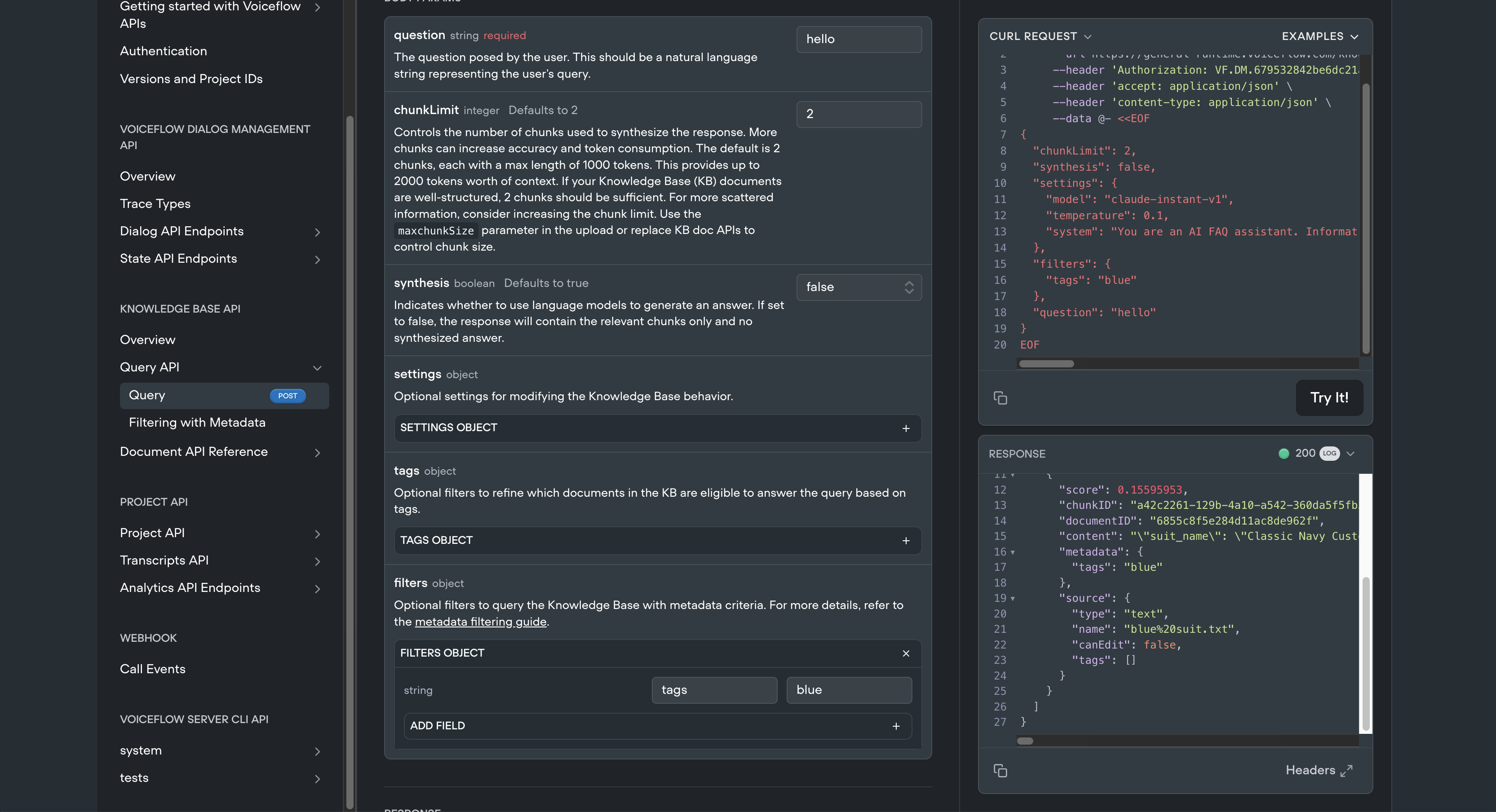Viewport: 1496px width, 812px height.
Task: Open the Trace Types page
Action: coord(155,204)
